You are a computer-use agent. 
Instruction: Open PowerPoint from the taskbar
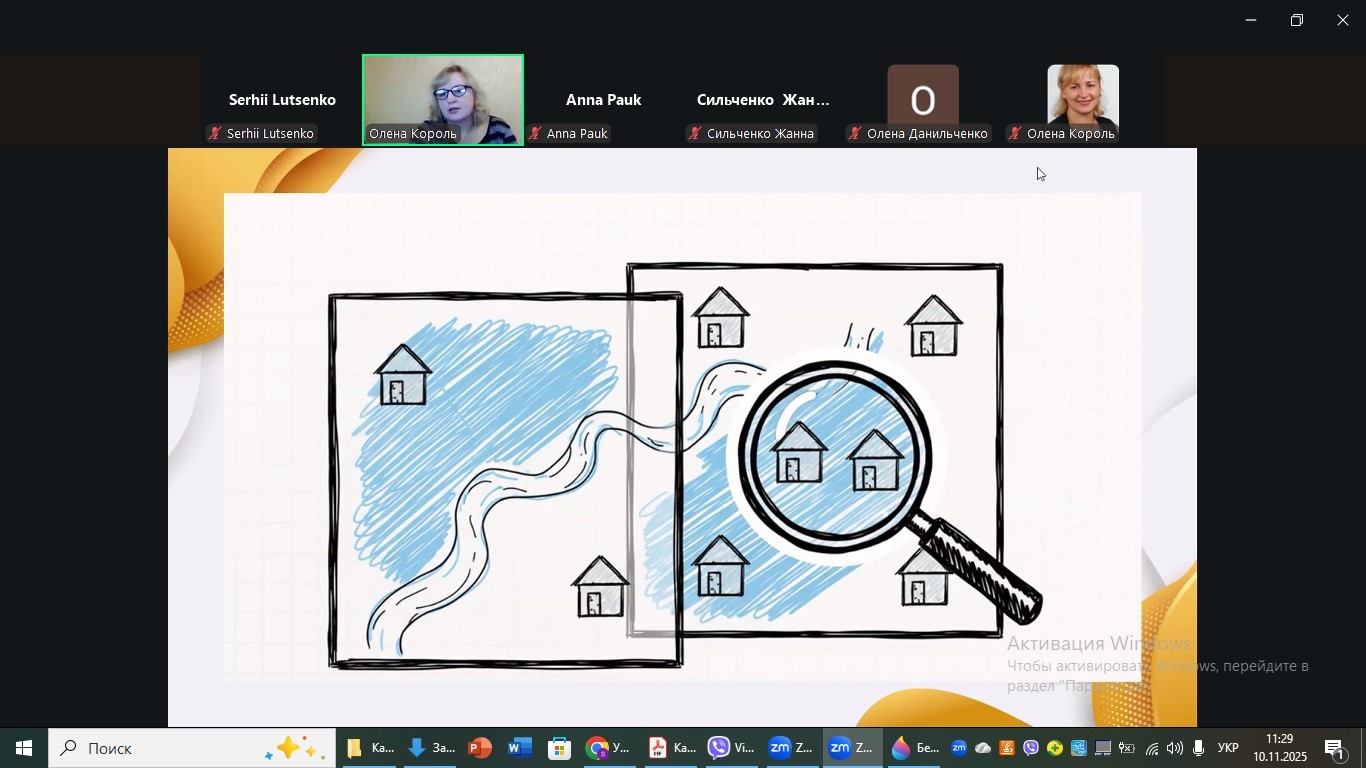[x=480, y=748]
